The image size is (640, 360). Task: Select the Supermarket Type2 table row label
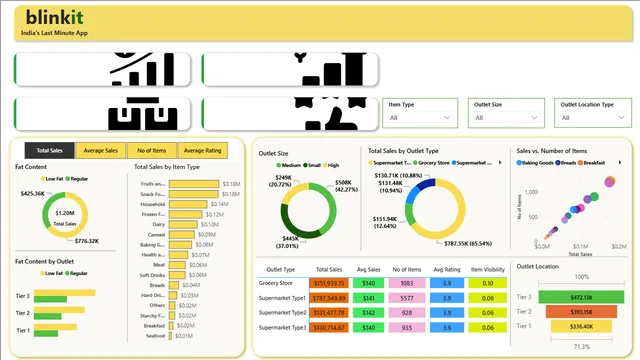(x=282, y=313)
